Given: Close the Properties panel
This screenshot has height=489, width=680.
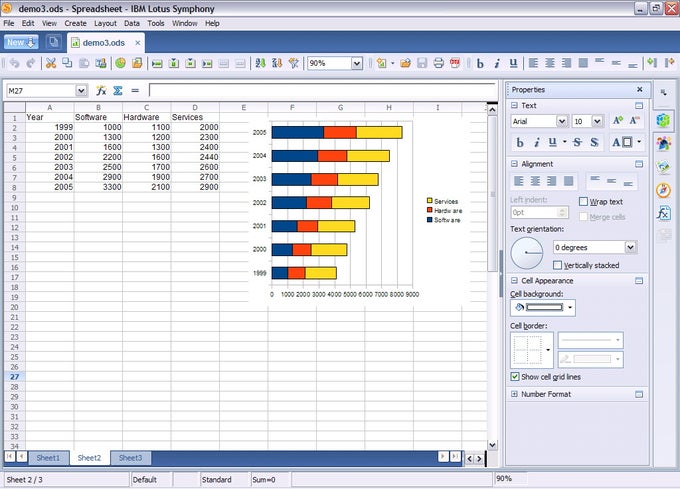Looking at the screenshot, I should [640, 89].
